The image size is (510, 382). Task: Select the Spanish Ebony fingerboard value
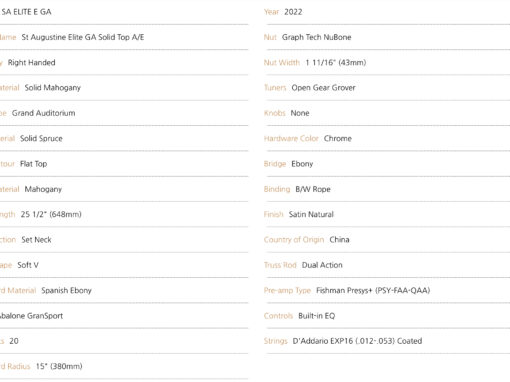[66, 291]
